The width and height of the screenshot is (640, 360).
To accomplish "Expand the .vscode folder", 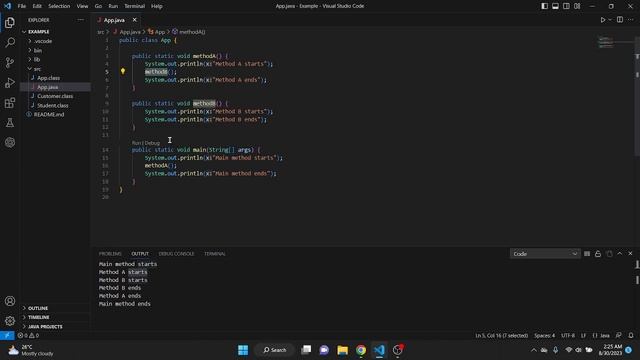I will pos(56,41).
